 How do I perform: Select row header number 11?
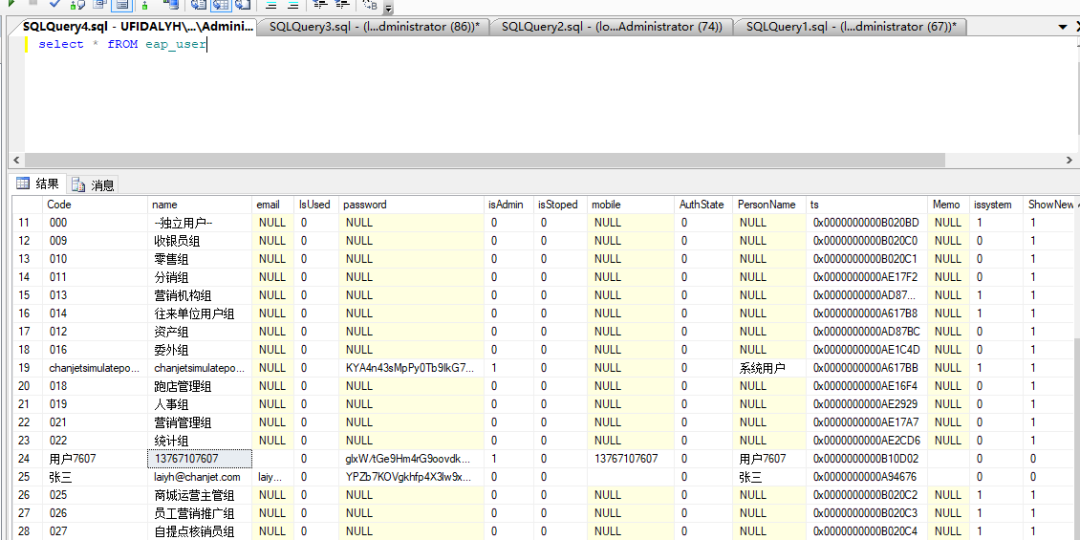tap(28, 222)
